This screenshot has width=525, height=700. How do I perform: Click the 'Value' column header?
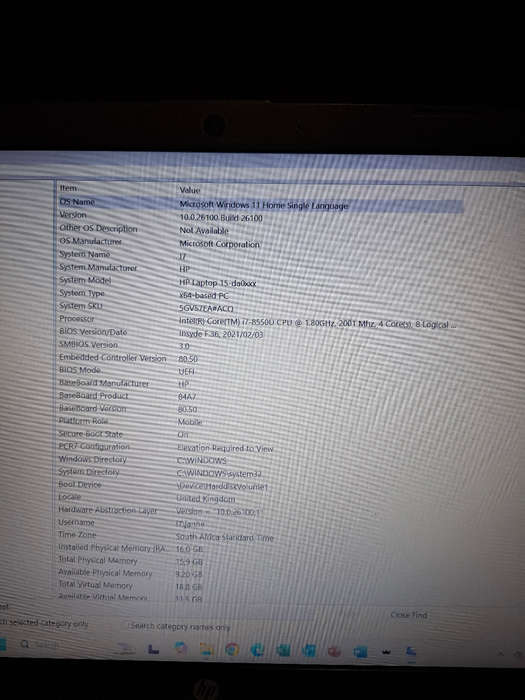[x=189, y=190]
